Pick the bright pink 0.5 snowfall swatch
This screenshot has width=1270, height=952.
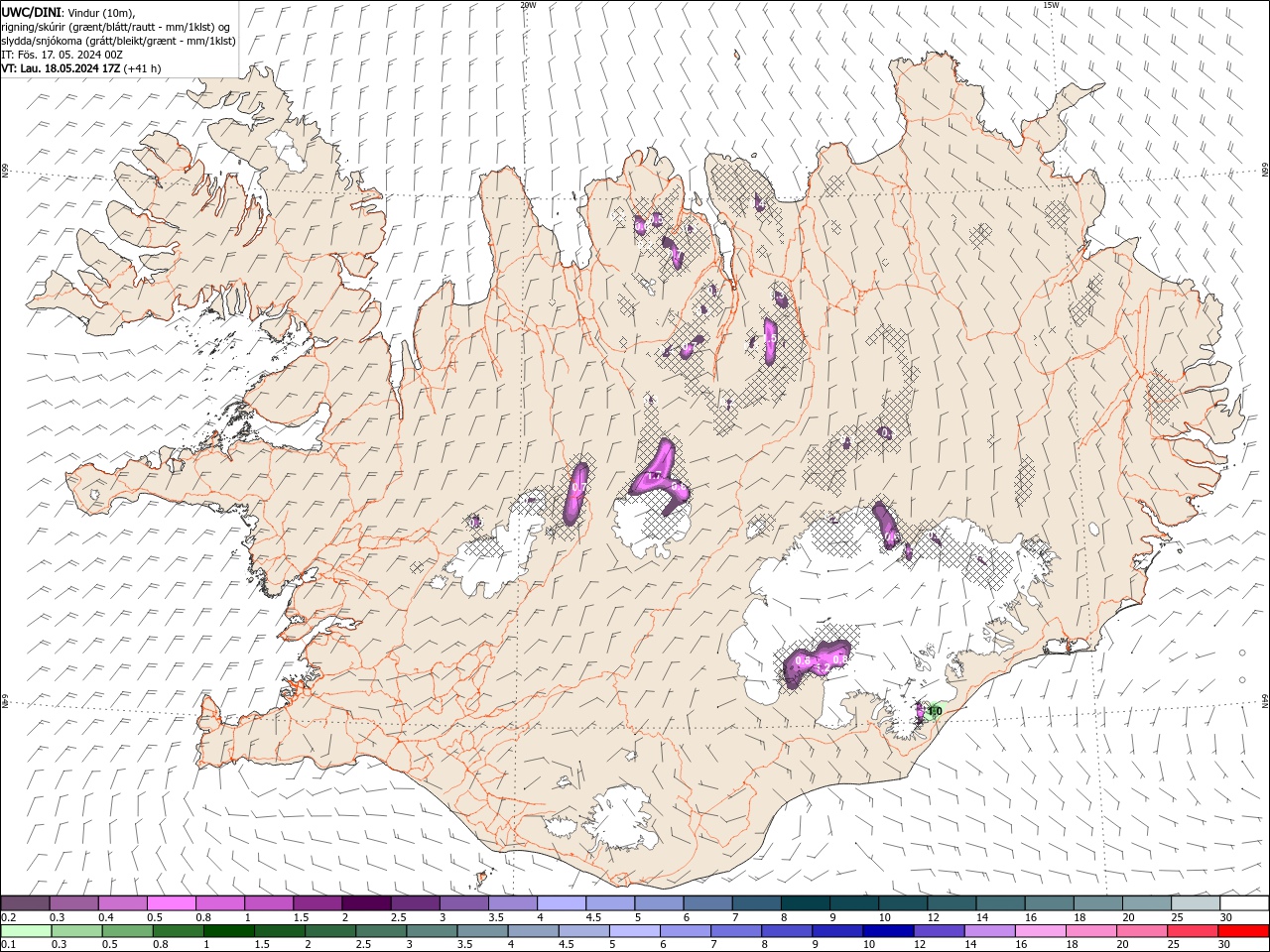tap(171, 903)
